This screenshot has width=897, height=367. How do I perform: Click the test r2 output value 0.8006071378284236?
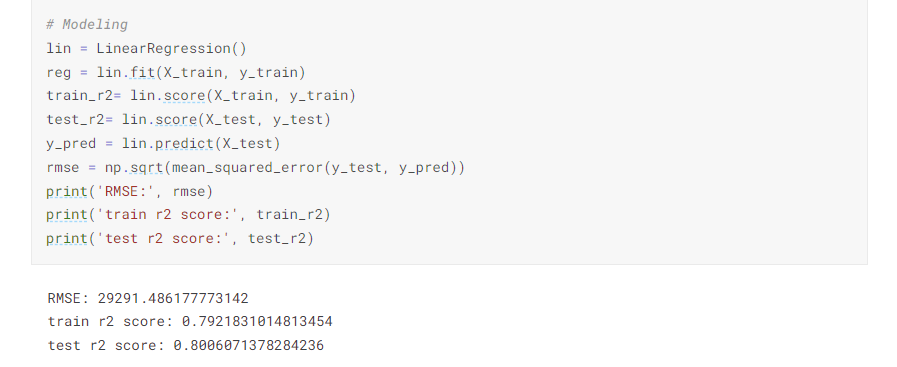coord(249,345)
